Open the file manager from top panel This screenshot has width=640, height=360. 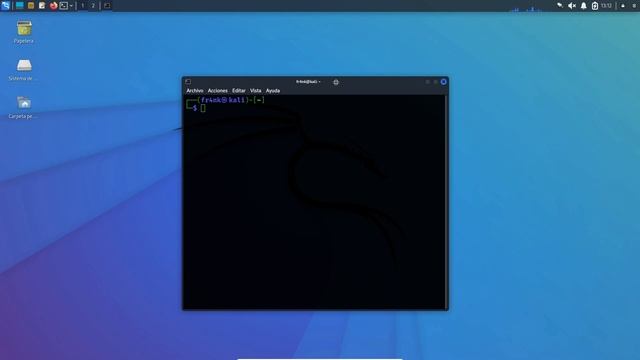click(31, 5)
